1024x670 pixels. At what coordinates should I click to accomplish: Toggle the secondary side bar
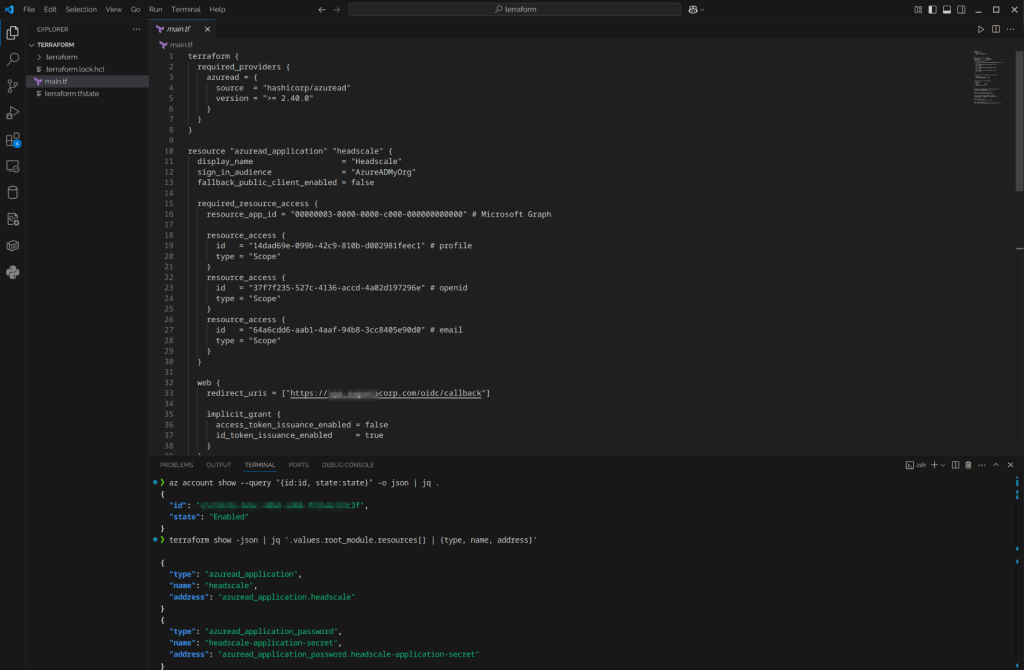click(961, 10)
